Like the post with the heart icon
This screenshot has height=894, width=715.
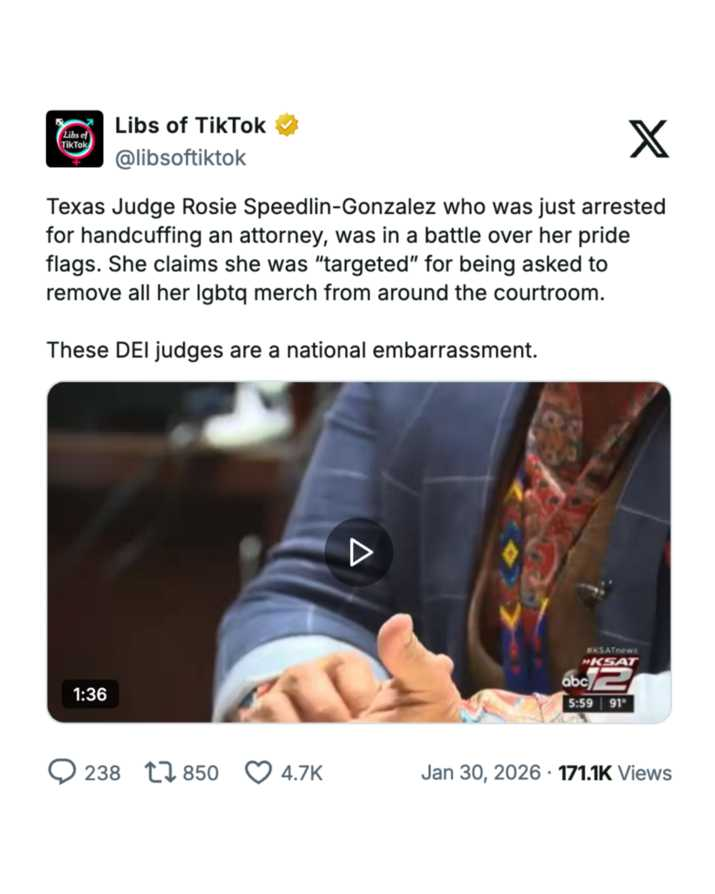(x=258, y=773)
